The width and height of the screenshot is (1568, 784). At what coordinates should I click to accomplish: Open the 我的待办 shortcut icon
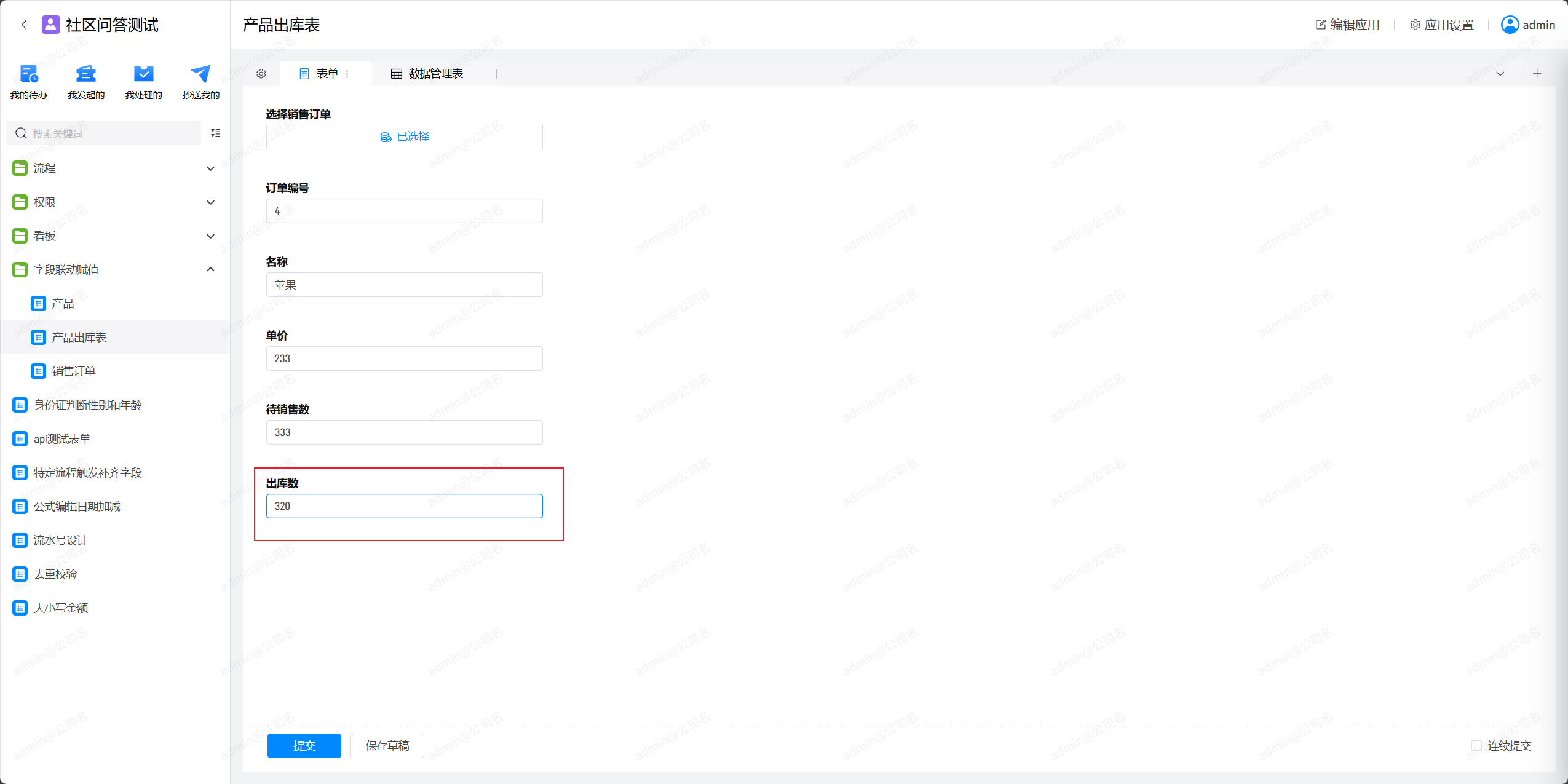coord(29,74)
